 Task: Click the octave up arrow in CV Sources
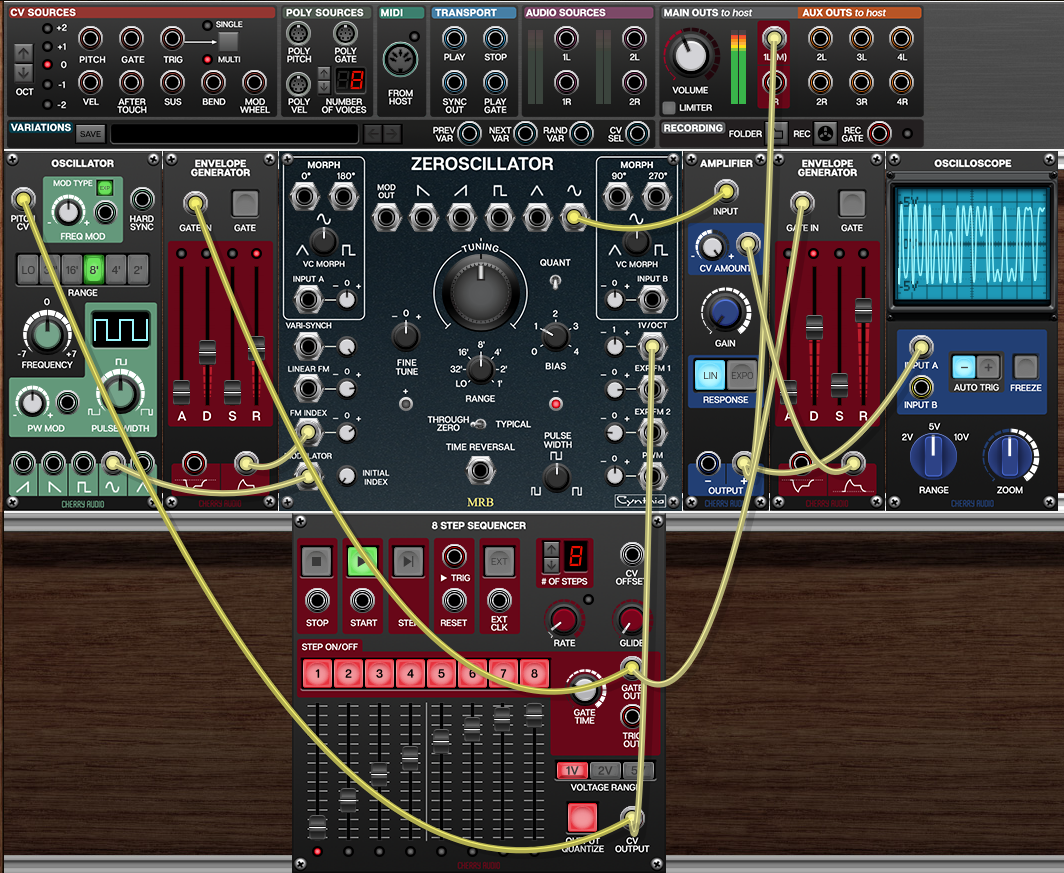[24, 53]
